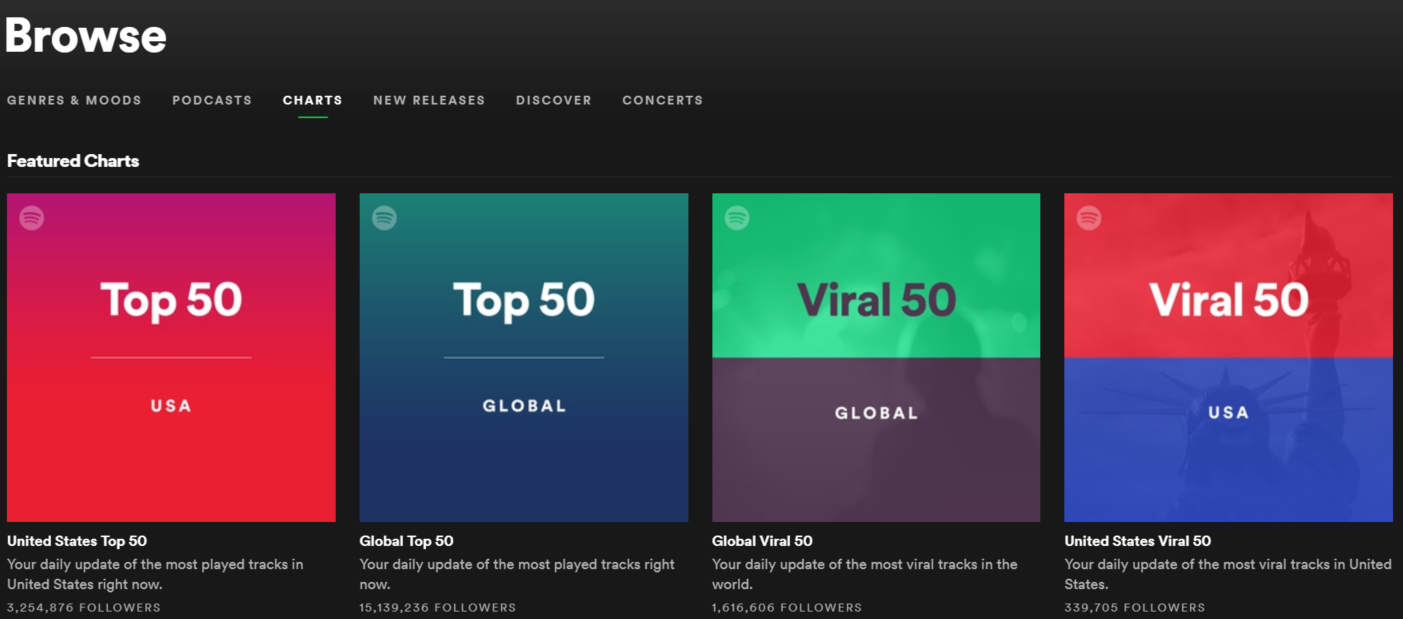This screenshot has width=1403, height=619.
Task: Switch to the Podcasts tab
Action: (212, 100)
